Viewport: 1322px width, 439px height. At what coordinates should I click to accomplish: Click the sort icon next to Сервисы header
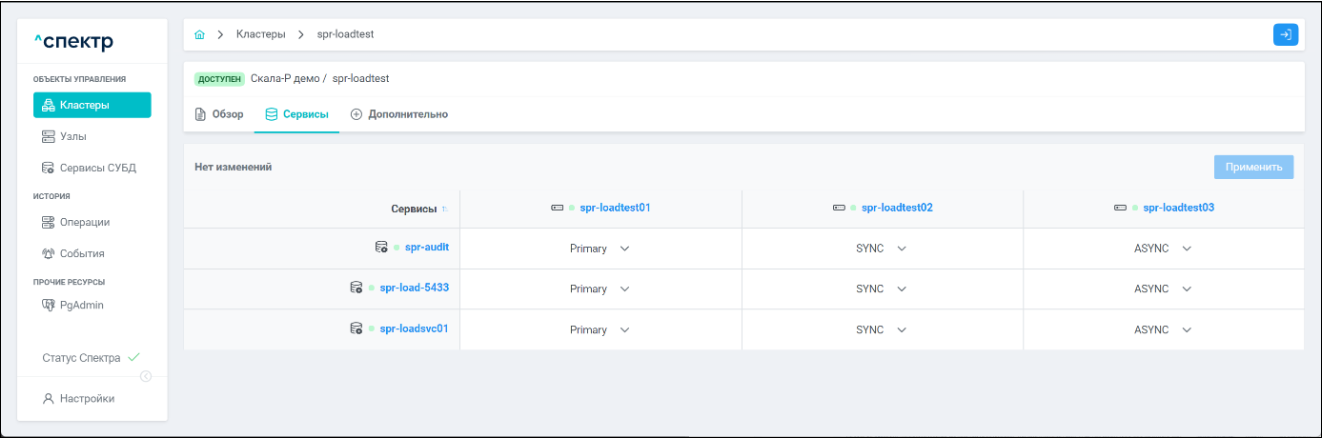[445, 209]
